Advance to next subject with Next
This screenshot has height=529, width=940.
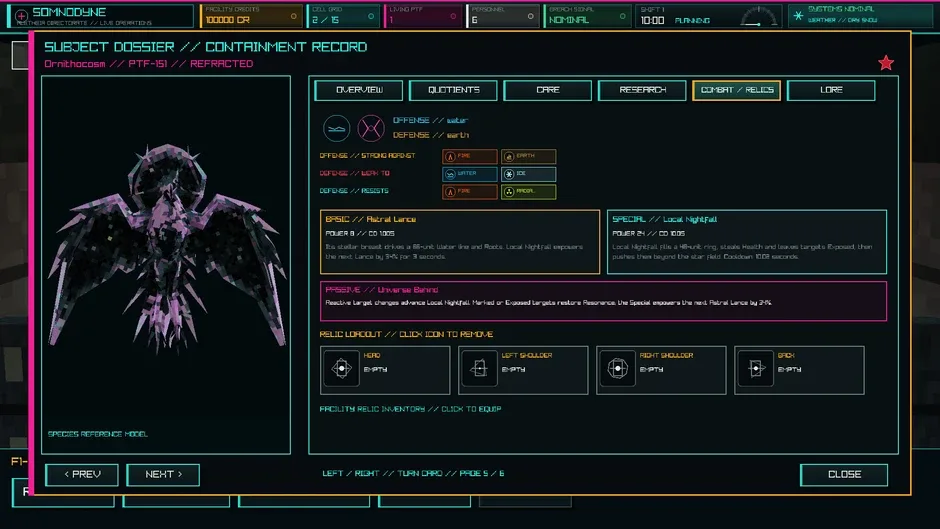point(163,474)
